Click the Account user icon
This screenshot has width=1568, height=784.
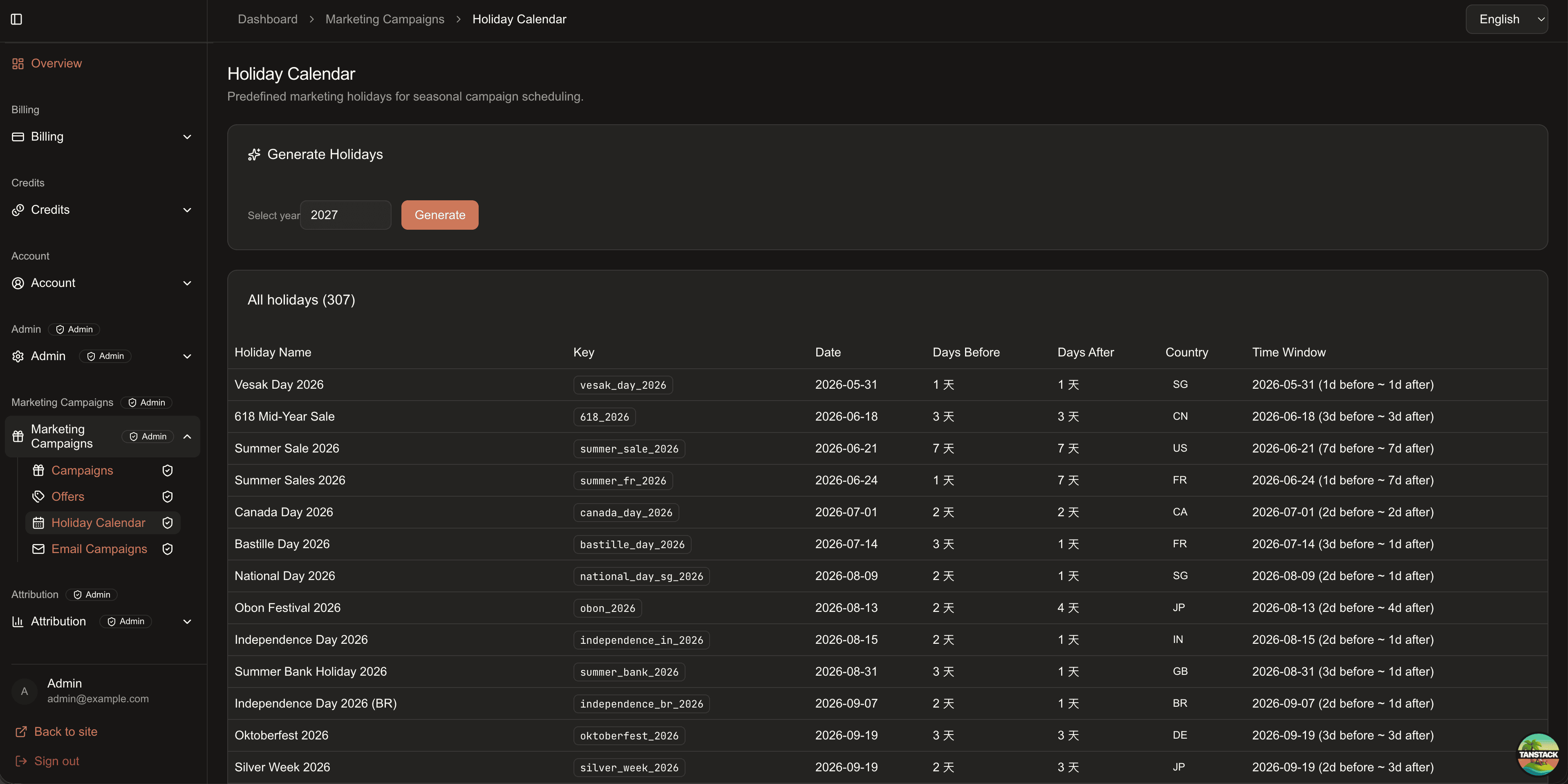coord(18,283)
